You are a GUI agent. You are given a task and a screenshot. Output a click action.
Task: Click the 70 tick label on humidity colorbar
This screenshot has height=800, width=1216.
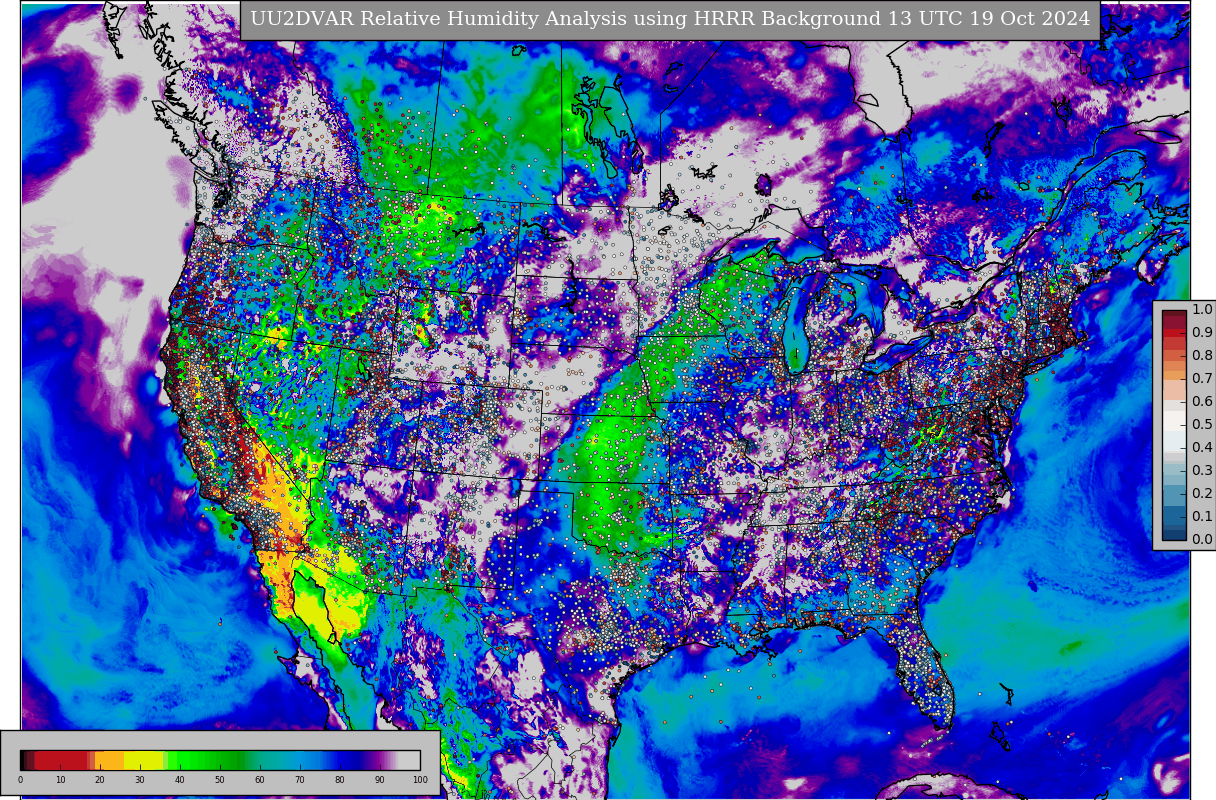299,780
